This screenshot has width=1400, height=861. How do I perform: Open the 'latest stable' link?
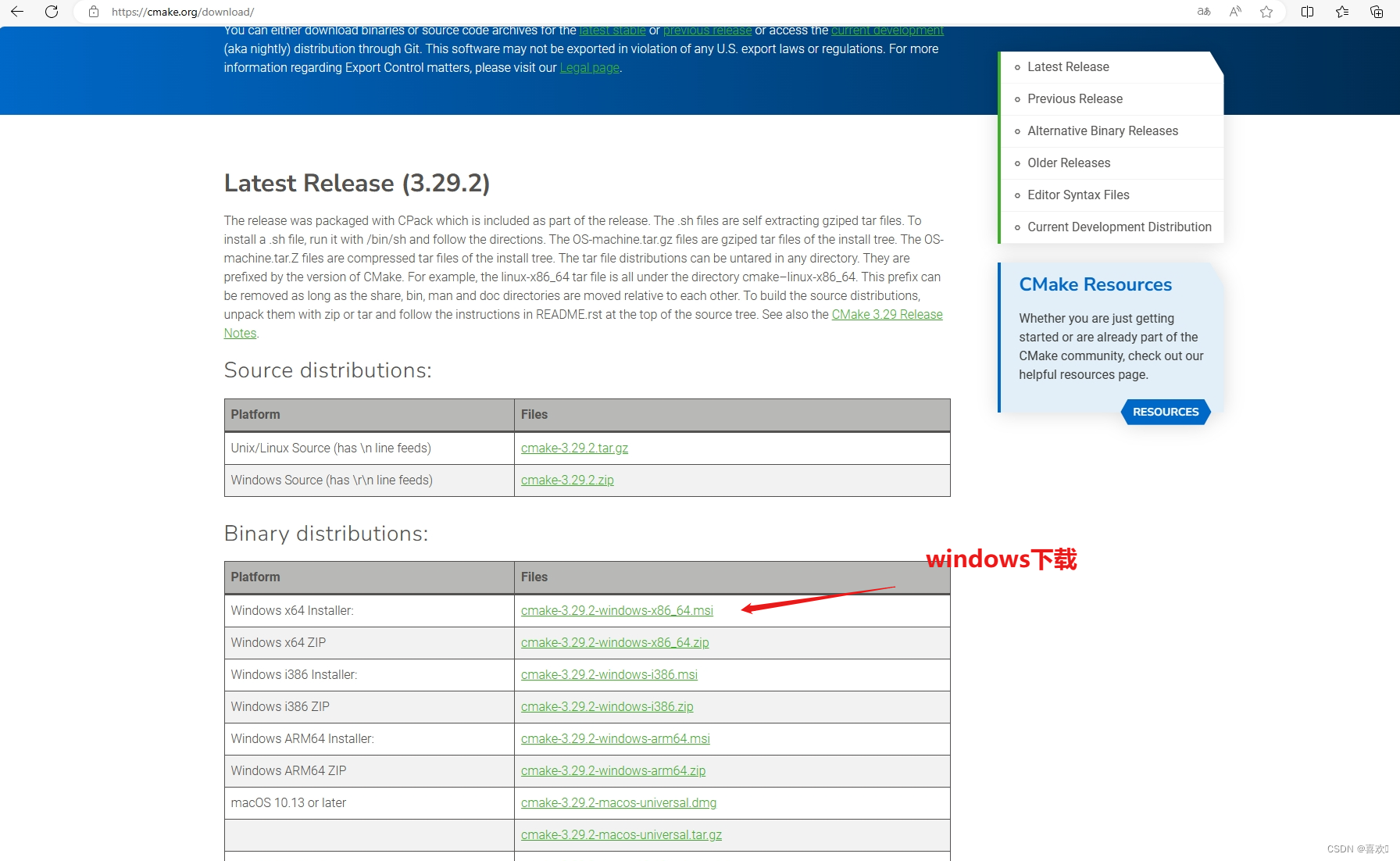click(x=612, y=30)
